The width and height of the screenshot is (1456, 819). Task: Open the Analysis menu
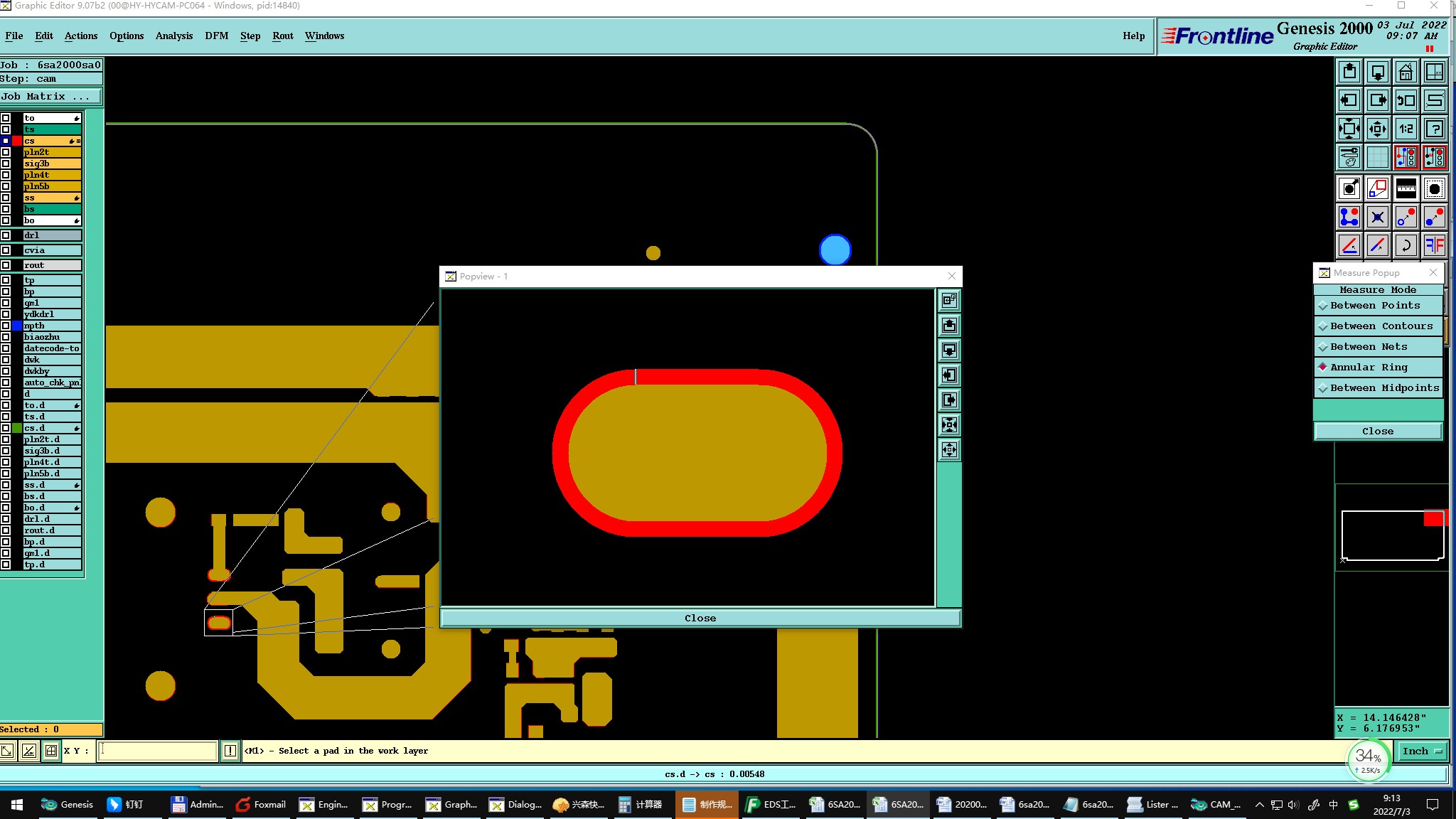pyautogui.click(x=174, y=36)
